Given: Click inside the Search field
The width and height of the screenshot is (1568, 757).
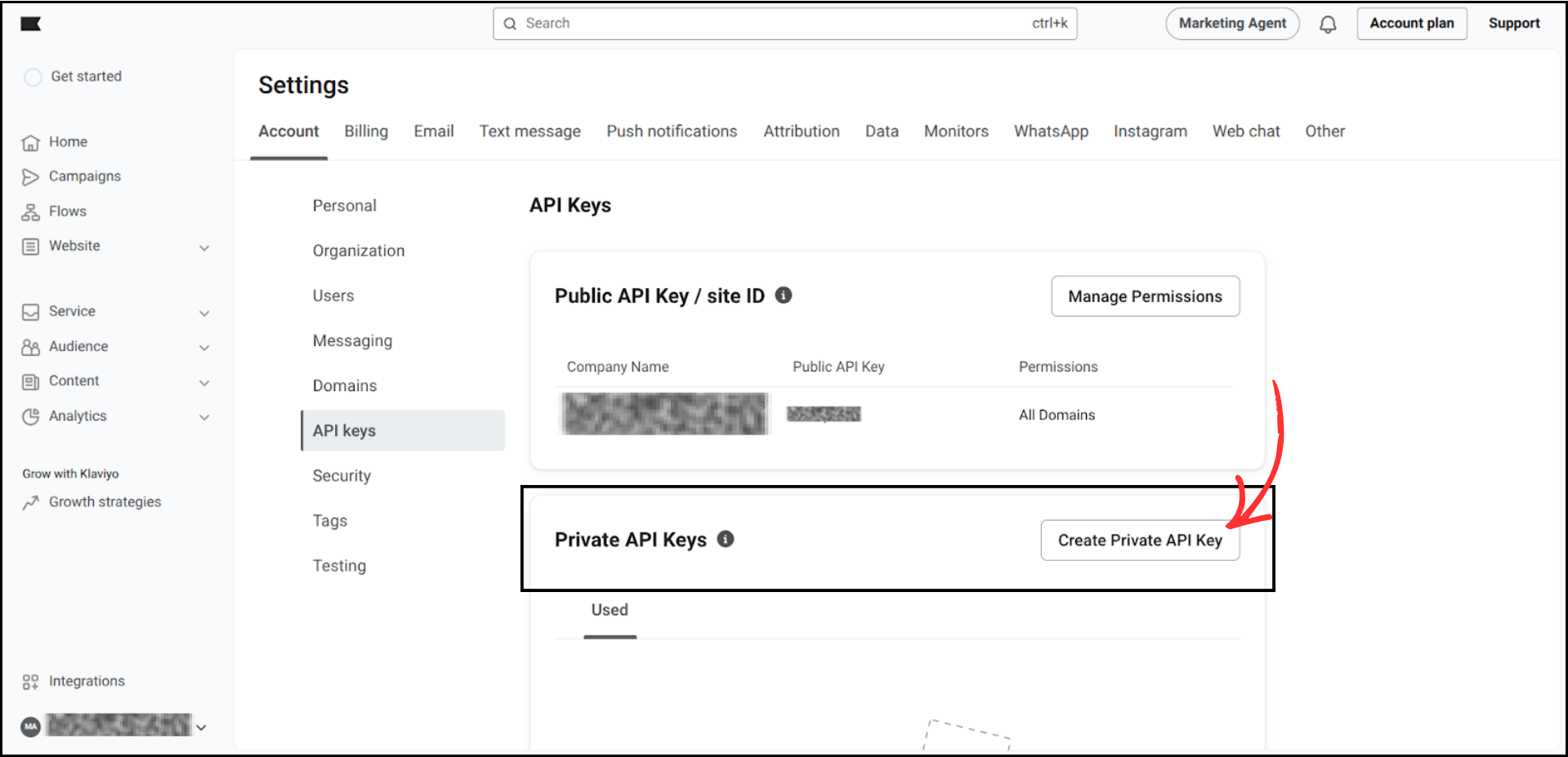Looking at the screenshot, I should point(784,24).
